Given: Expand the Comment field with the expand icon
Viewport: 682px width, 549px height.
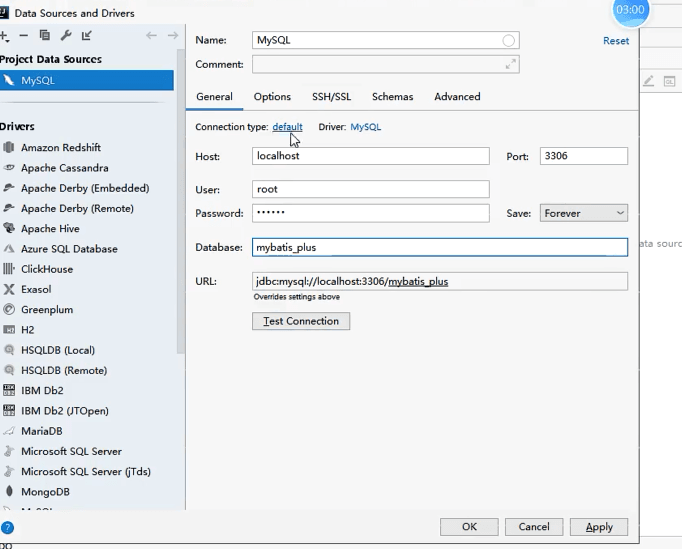Looking at the screenshot, I should [x=511, y=64].
